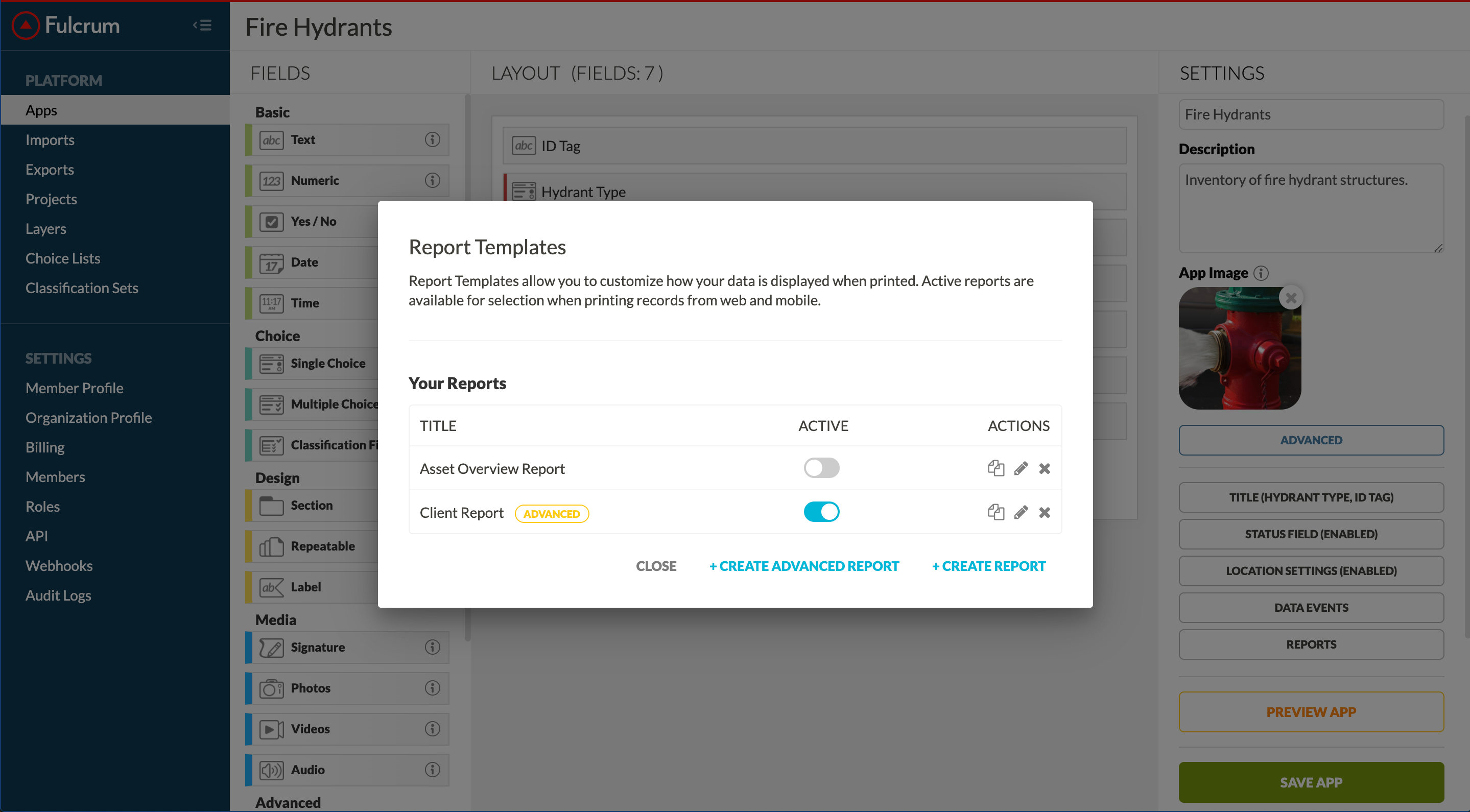Viewport: 1470px width, 812px height.
Task: Open the Webhooks settings page
Action: [x=59, y=565]
